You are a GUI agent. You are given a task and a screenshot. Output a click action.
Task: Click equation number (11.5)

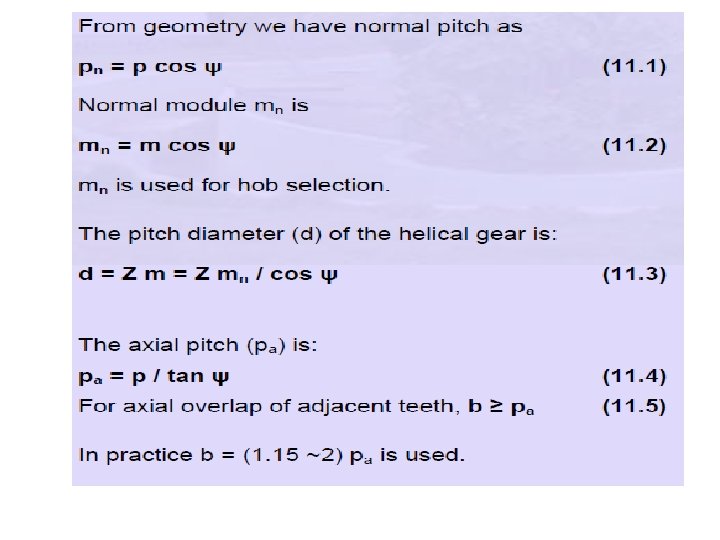click(634, 406)
